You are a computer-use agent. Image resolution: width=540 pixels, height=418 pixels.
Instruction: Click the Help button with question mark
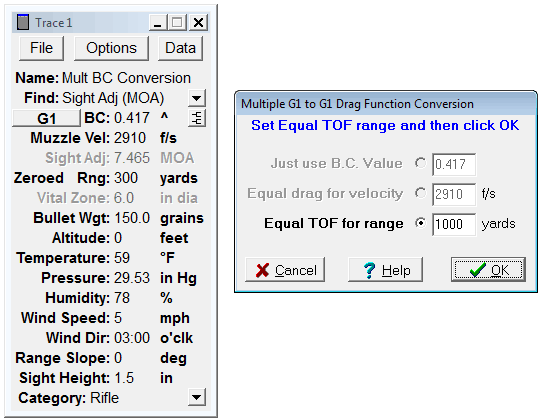pyautogui.click(x=386, y=270)
